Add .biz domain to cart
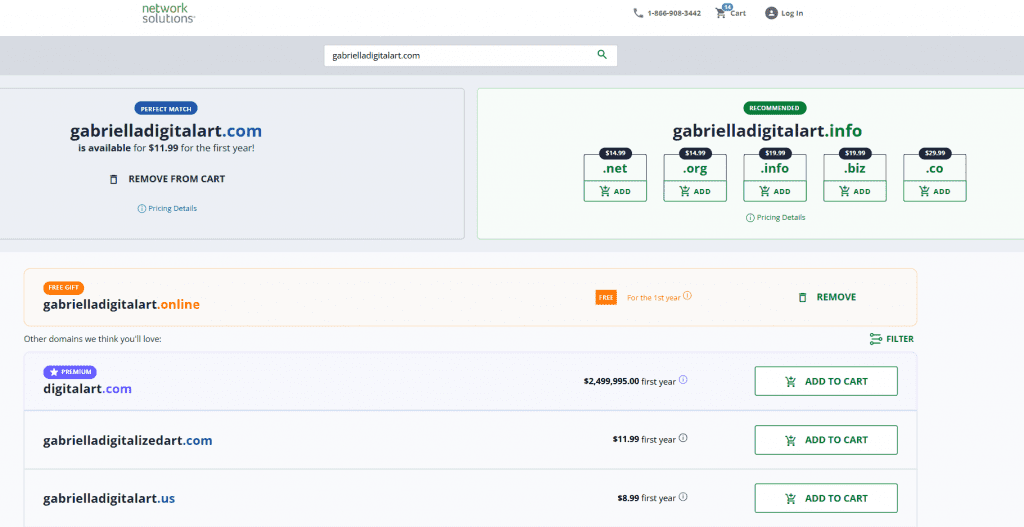 [855, 191]
